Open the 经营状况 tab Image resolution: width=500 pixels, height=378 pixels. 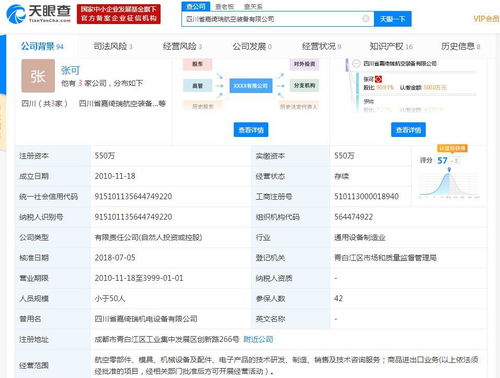tap(321, 46)
